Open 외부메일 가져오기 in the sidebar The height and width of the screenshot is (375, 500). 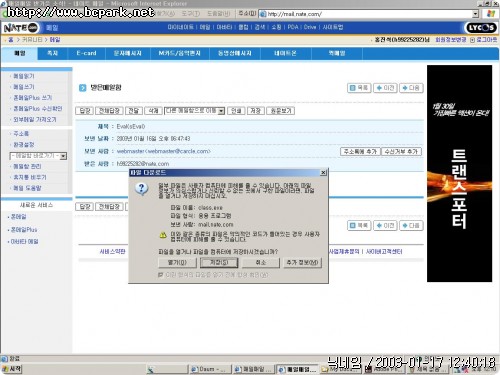click(x=35, y=120)
